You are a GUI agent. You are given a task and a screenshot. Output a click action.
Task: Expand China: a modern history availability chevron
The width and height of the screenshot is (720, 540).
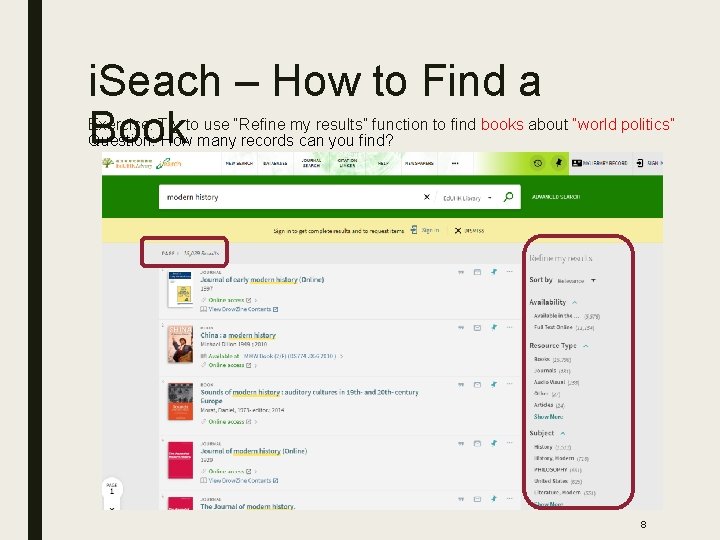[x=342, y=356]
